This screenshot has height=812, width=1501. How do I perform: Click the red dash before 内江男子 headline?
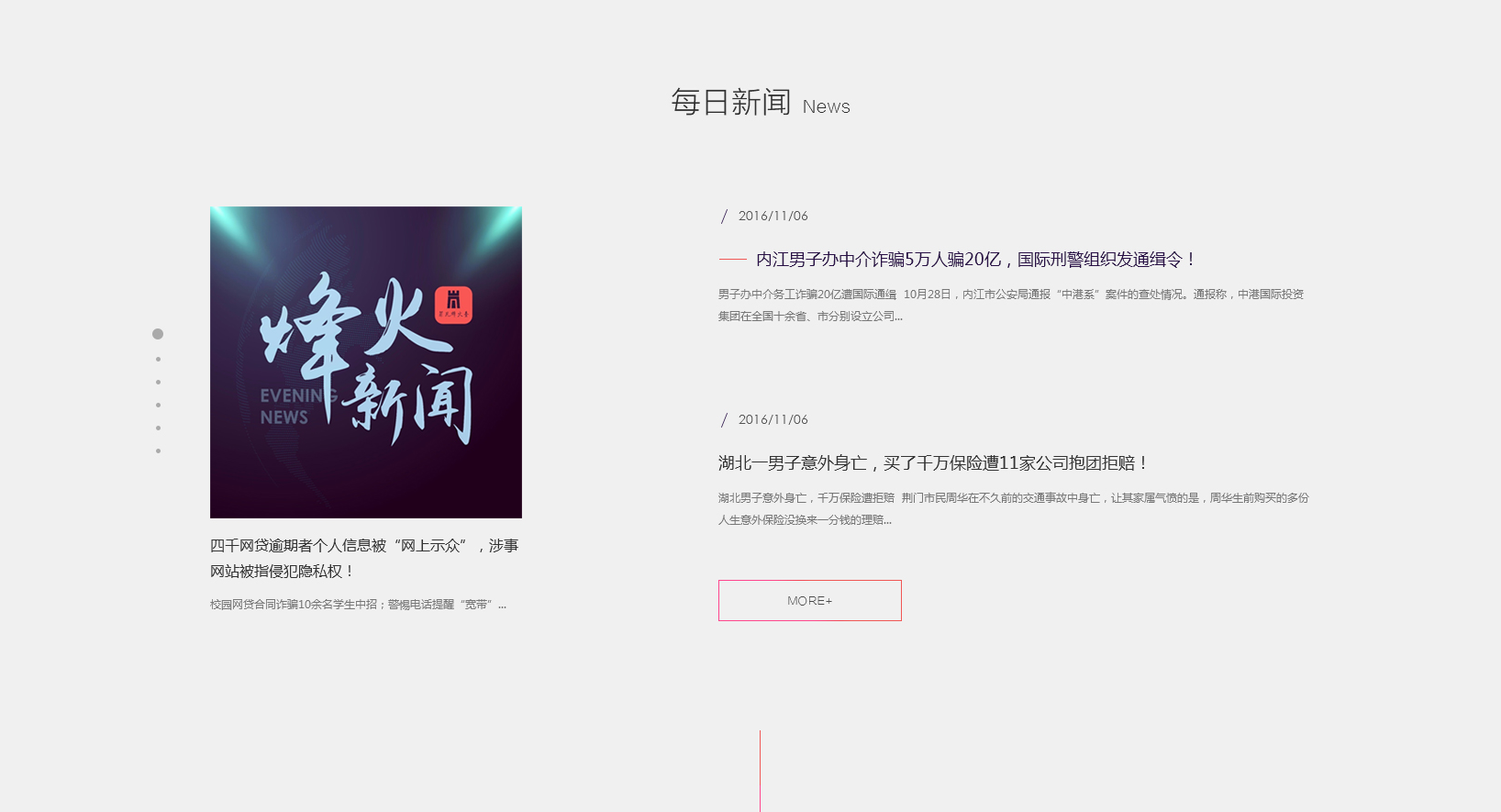tap(732, 261)
